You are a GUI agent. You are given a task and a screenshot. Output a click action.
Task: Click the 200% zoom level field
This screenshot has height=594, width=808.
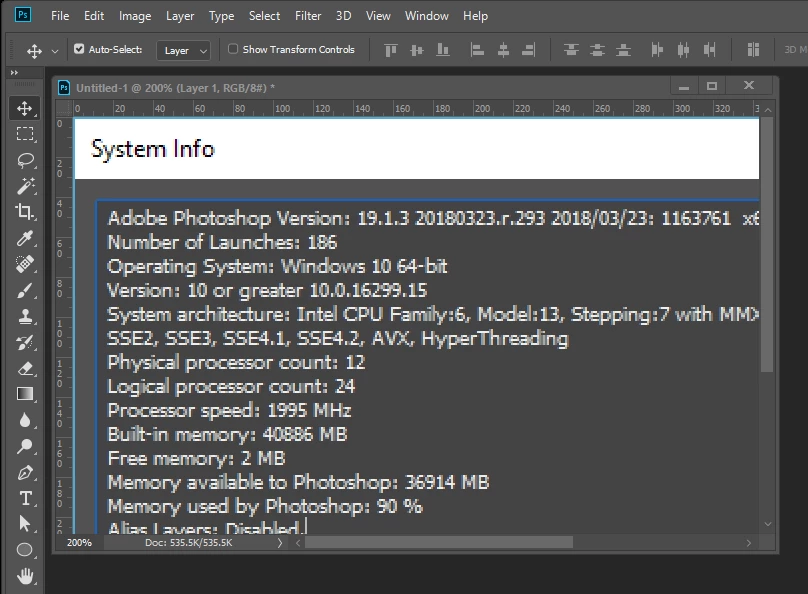pos(79,542)
